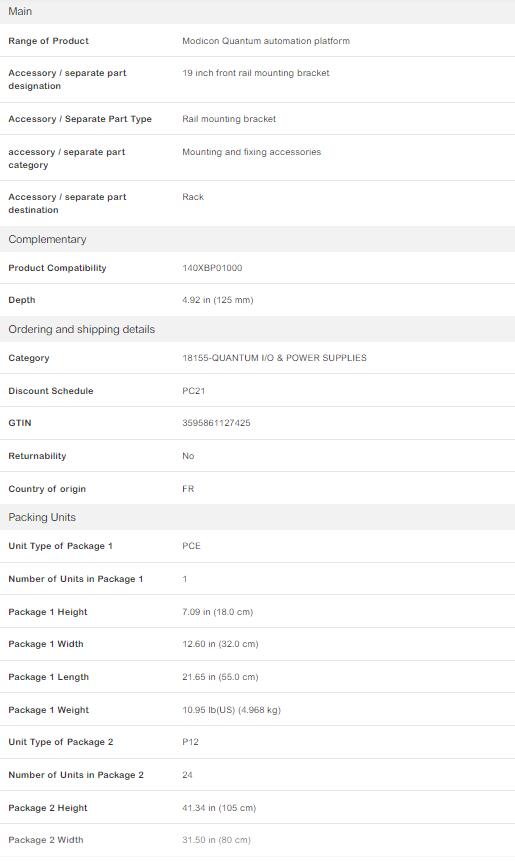Toggle the Packing Units section header
The image size is (515, 861).
pos(258,517)
